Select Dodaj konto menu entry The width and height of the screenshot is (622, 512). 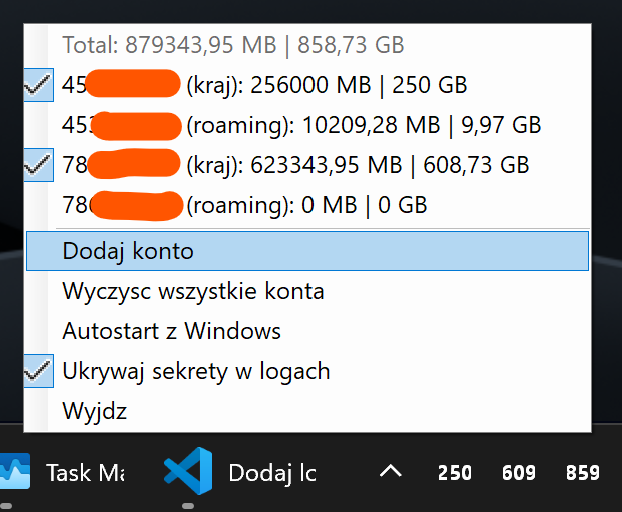pyautogui.click(x=307, y=251)
